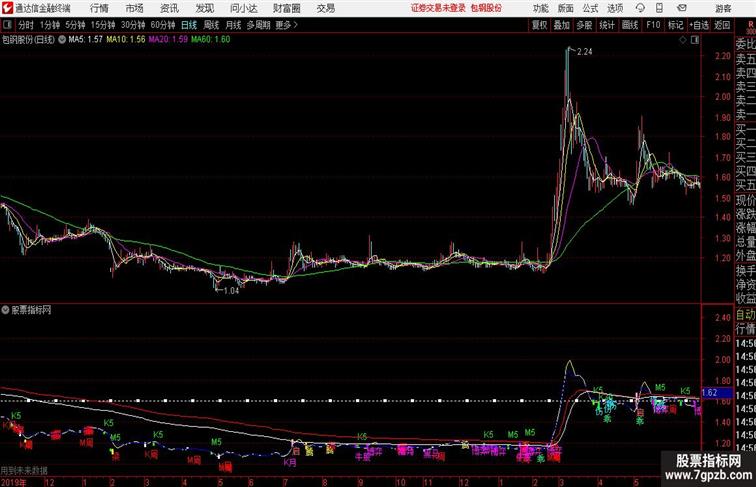This screenshot has width=756, height=487.
Task: Switch to 月线 monthly period
Action: [233, 25]
